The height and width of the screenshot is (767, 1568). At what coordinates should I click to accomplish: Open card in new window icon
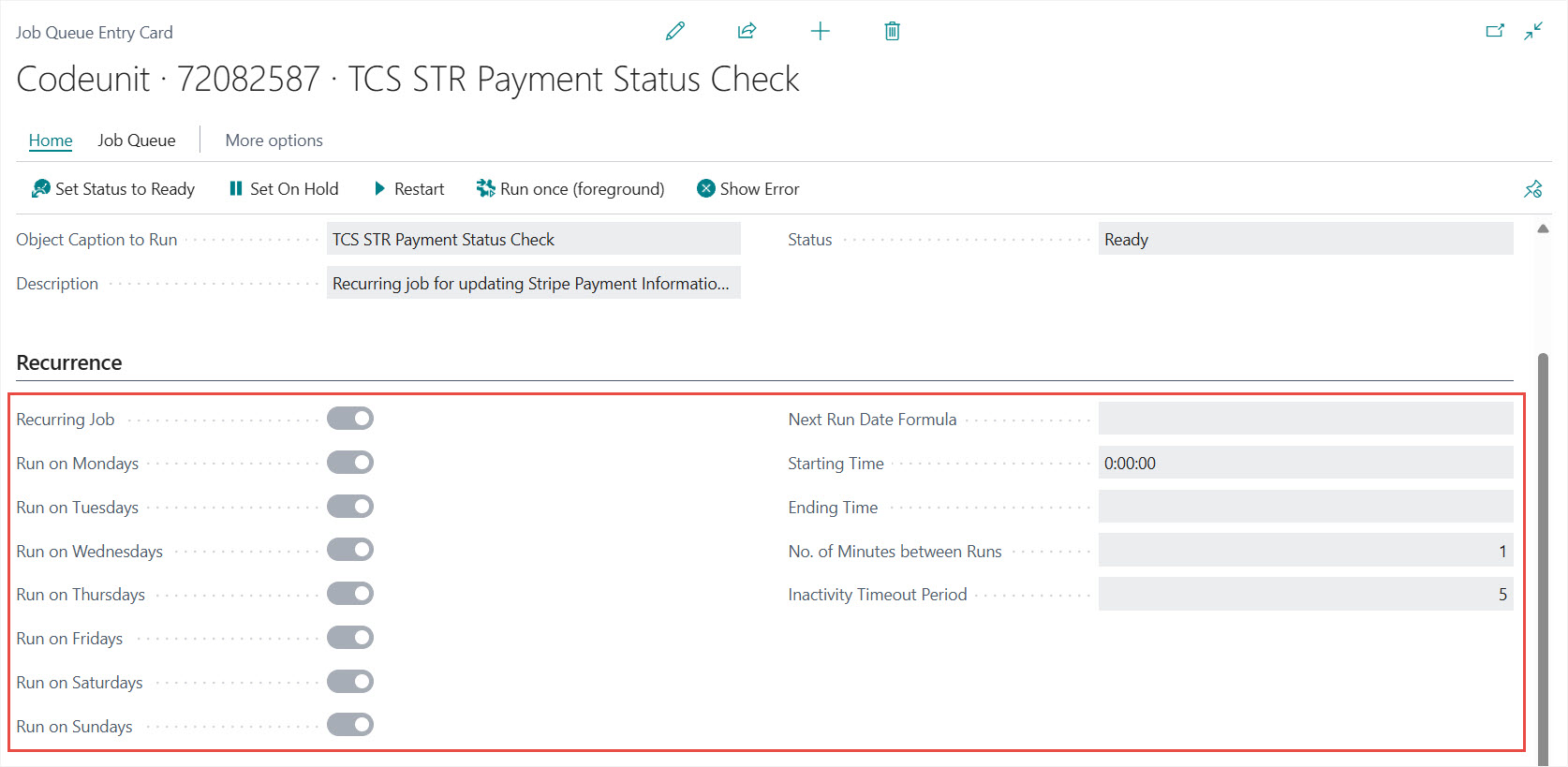click(x=1494, y=32)
